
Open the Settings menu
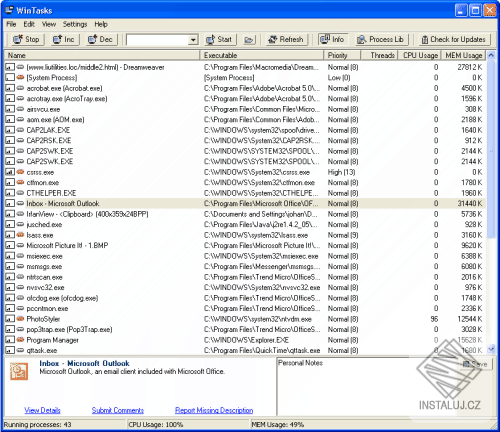point(75,24)
